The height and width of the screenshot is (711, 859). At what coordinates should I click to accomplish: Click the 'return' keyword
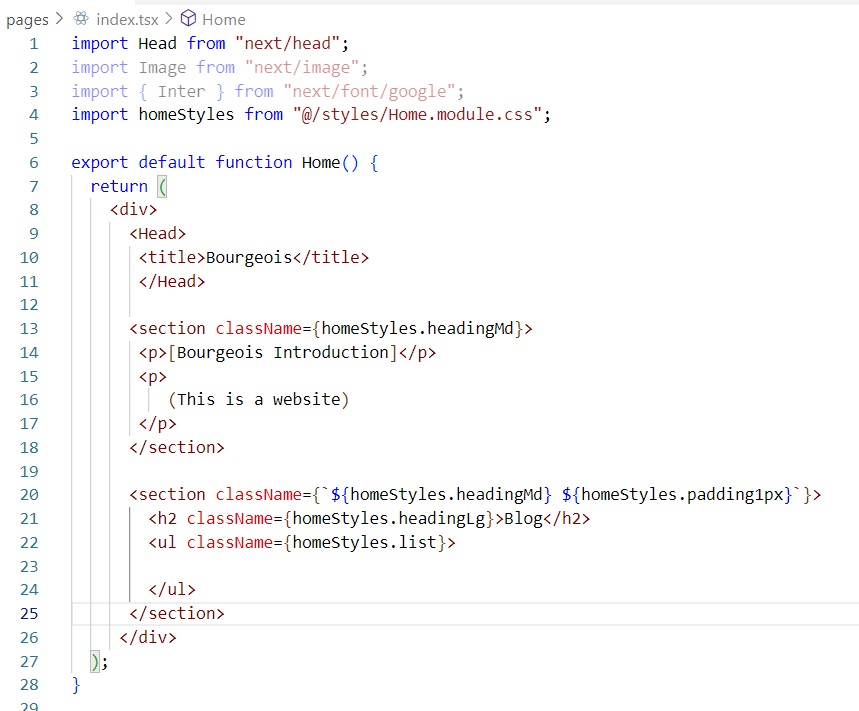tap(119, 186)
